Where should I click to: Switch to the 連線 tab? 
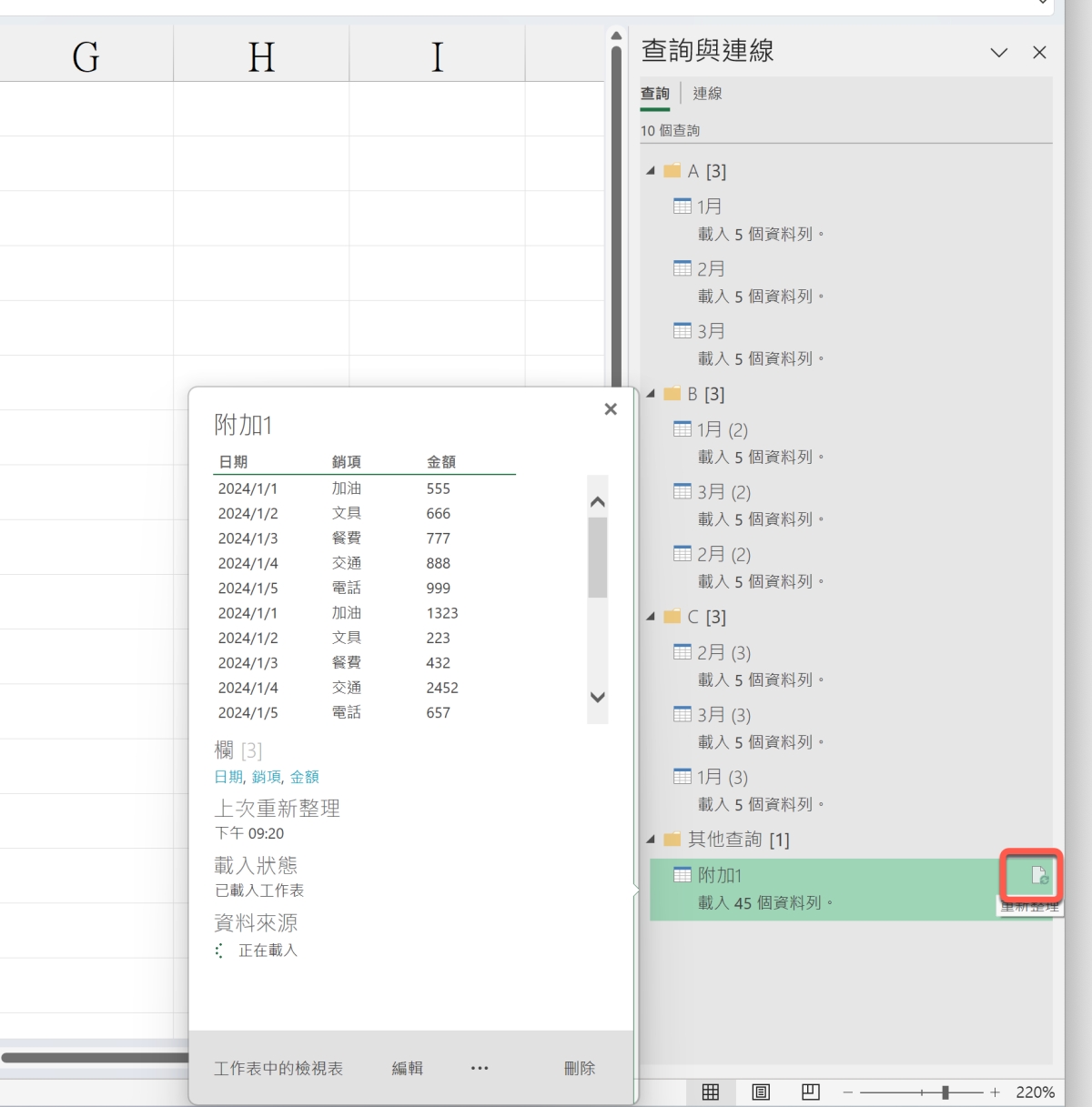click(x=707, y=94)
